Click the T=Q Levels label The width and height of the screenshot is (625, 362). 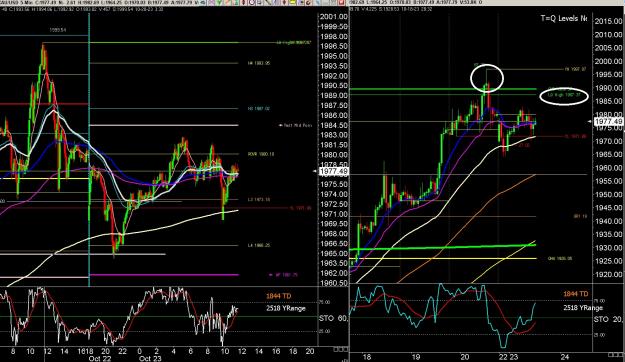(564, 18)
